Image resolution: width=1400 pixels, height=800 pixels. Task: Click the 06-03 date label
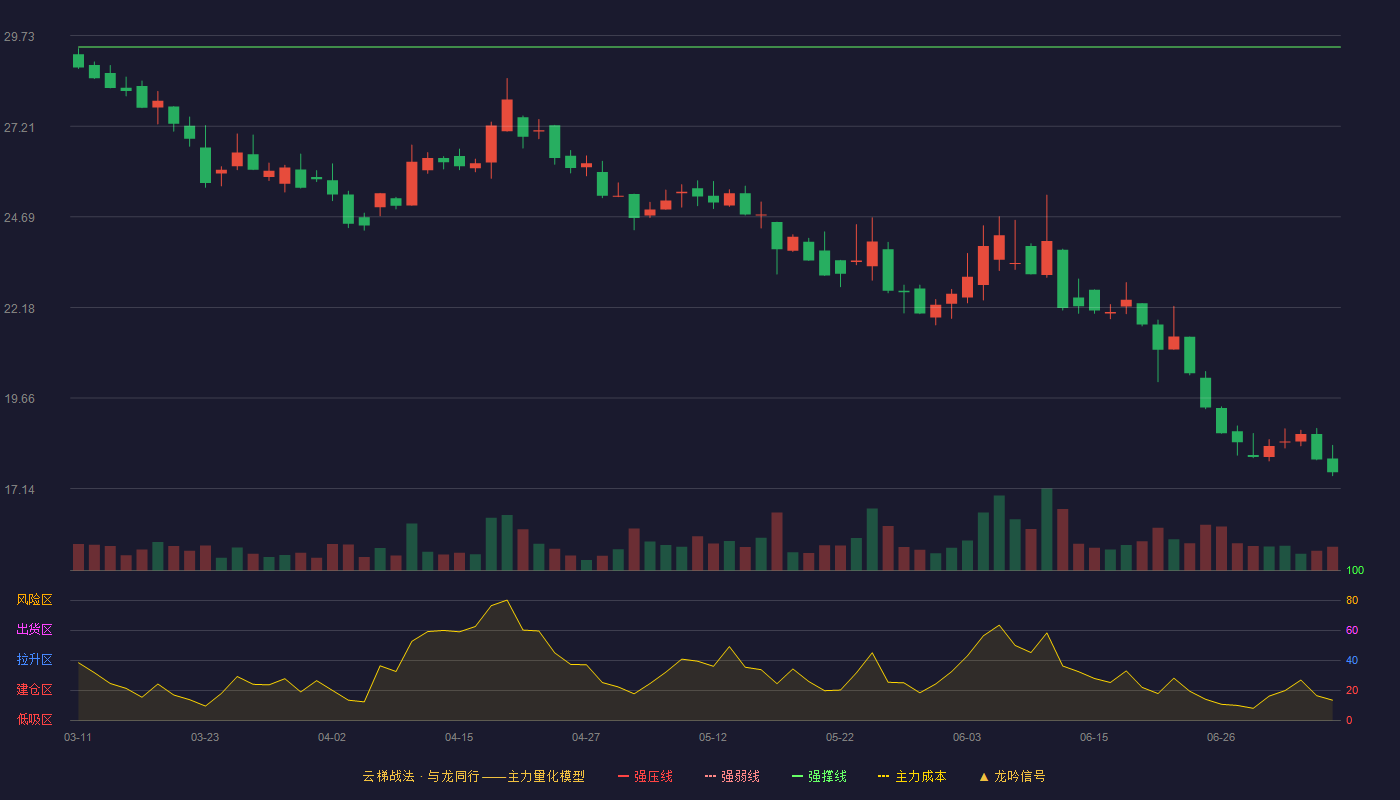[x=967, y=737]
